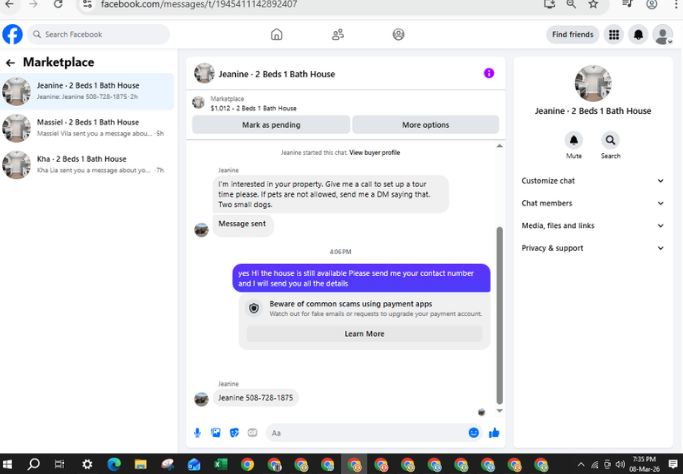The width and height of the screenshot is (683, 474).
Task: Open the Facebook menu grid icon
Action: click(614, 34)
